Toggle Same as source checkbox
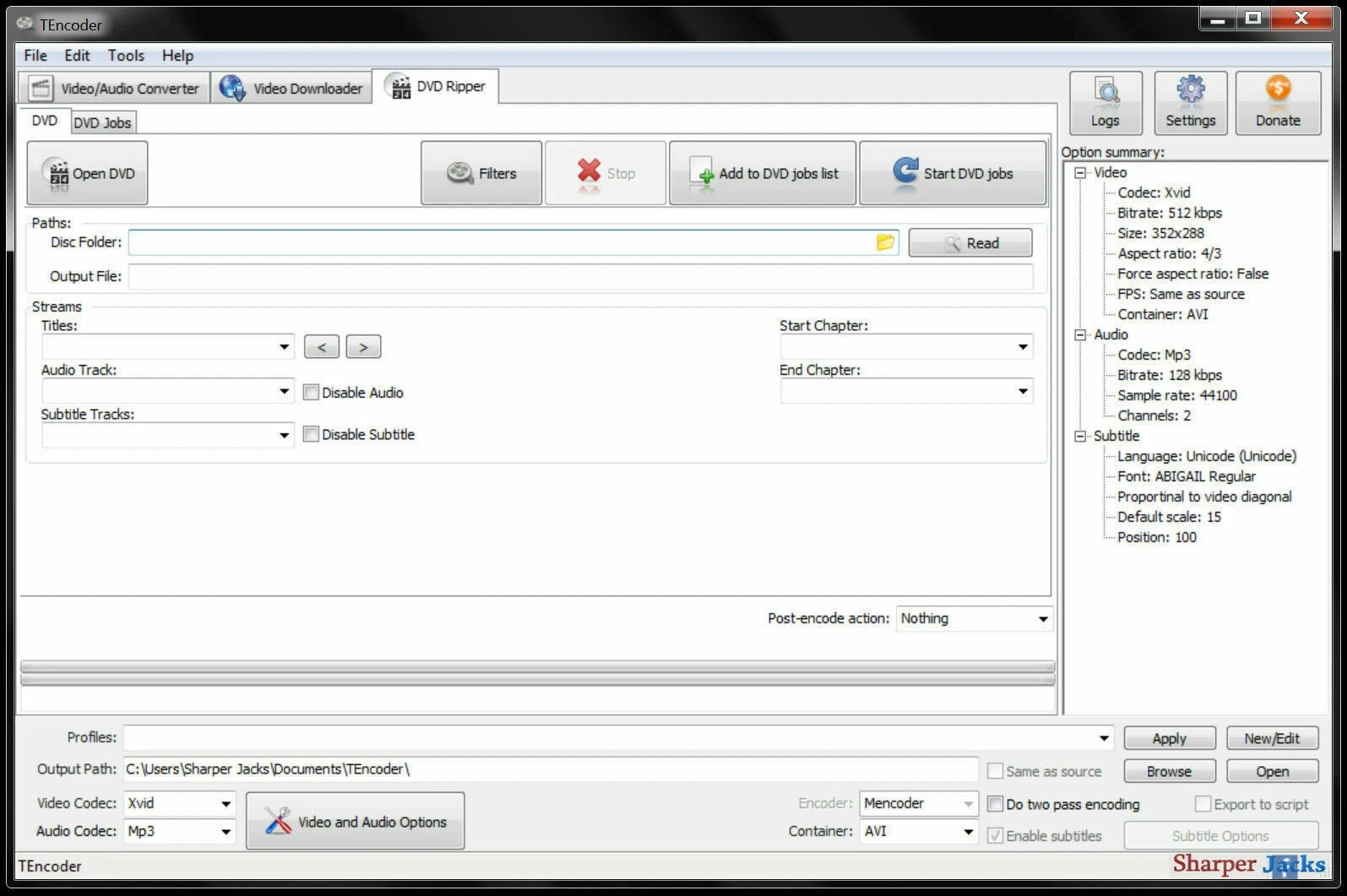Screen dimensions: 1347x896 (996, 771)
